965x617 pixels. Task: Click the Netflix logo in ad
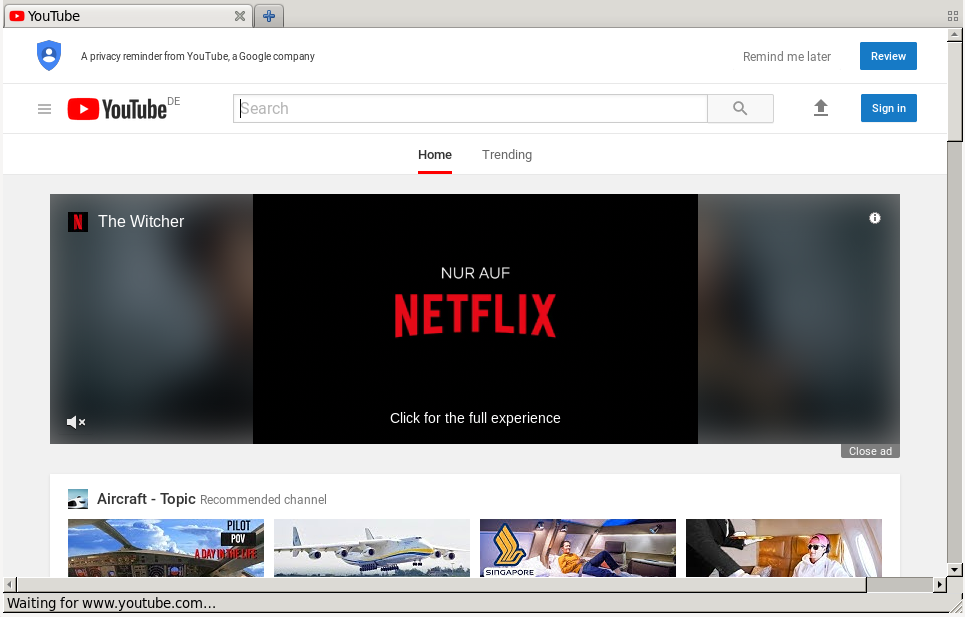[475, 315]
